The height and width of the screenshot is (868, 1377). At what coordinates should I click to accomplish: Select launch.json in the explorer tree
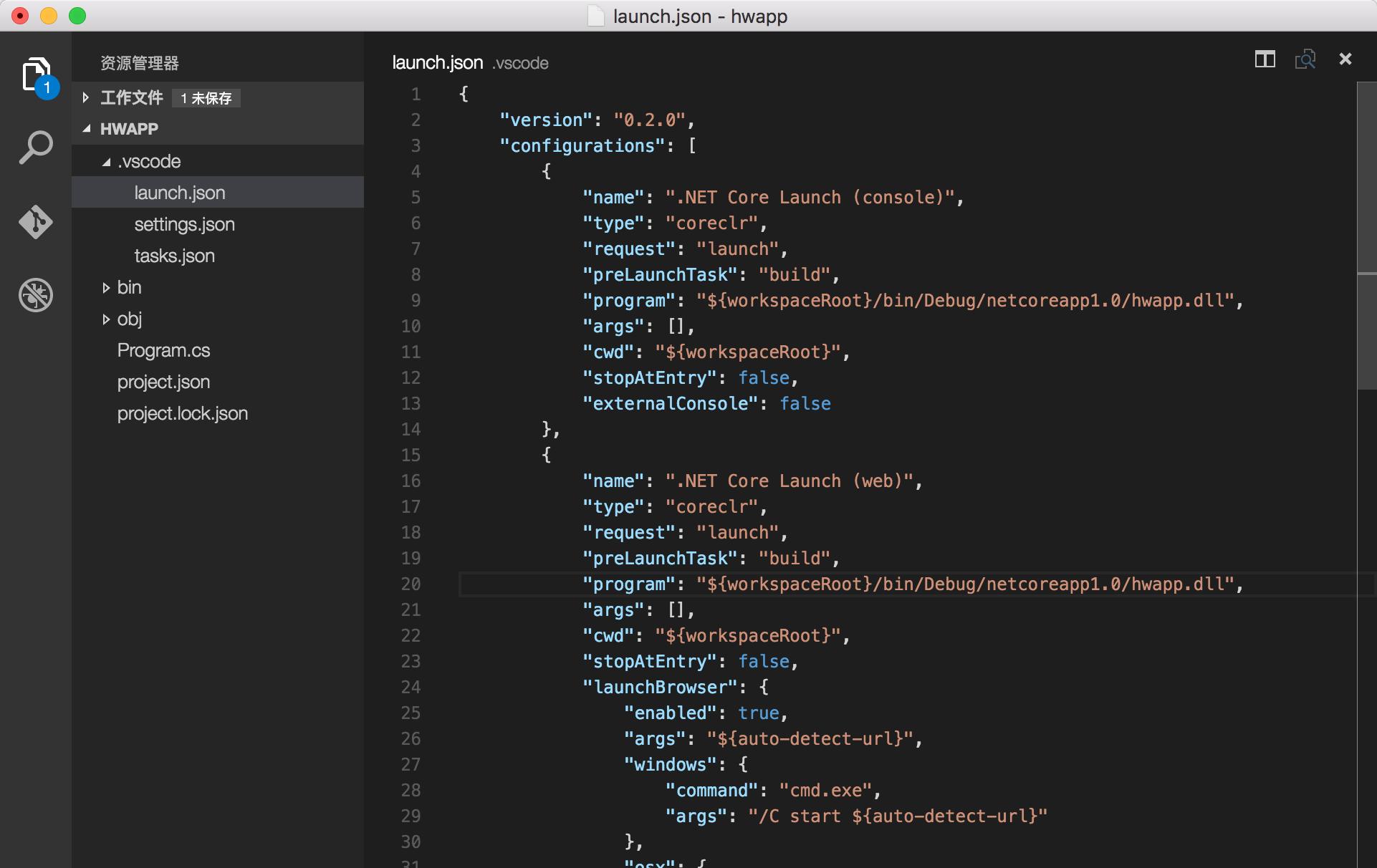(218, 193)
